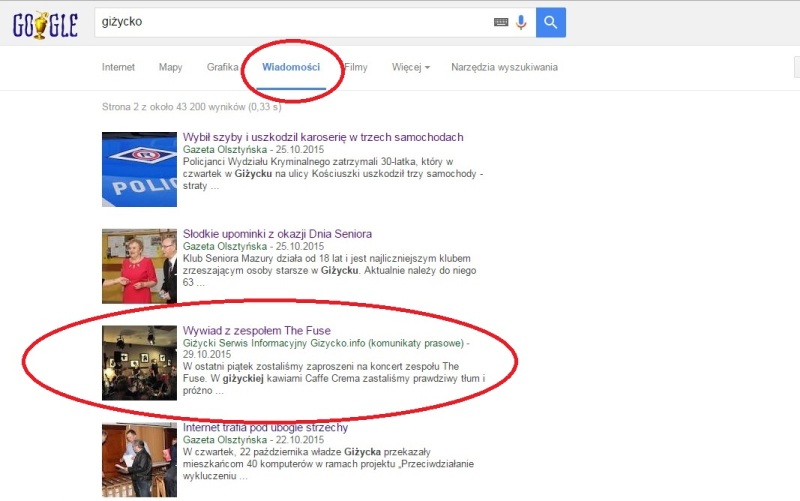Click the Senior Day photo thumbnail

coord(139,266)
